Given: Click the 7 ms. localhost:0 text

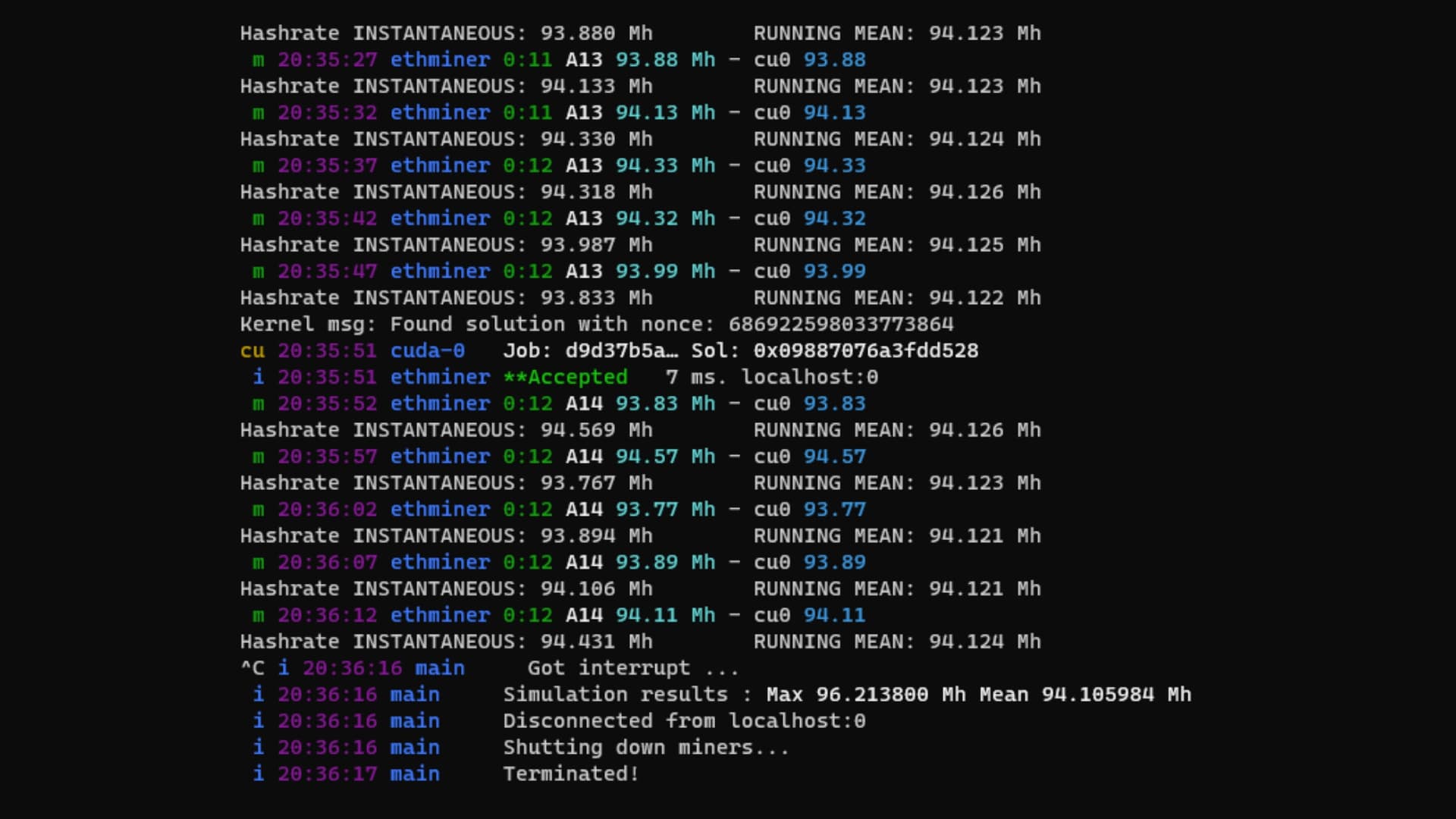Looking at the screenshot, I should (772, 378).
